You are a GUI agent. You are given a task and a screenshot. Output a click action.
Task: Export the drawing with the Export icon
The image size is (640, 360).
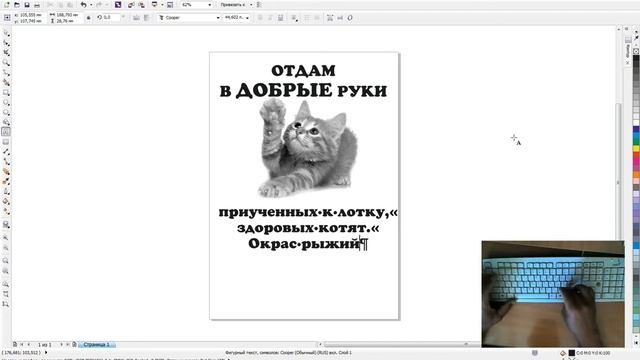pos(141,5)
